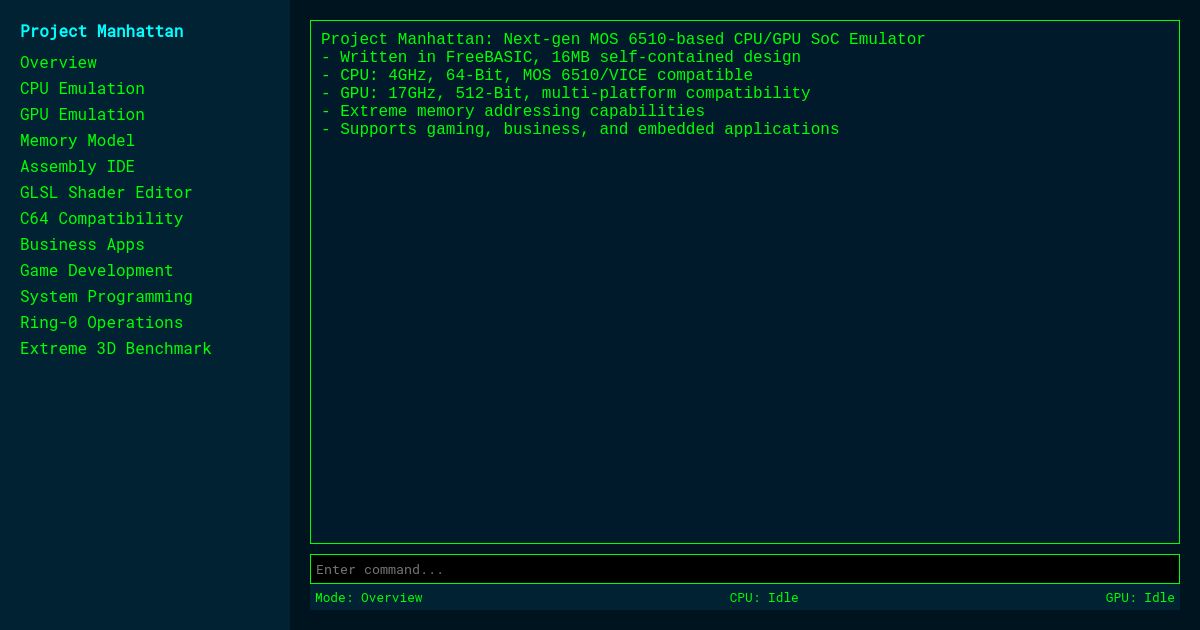Click the CPU: Idle status indicator
Viewport: 1200px width, 630px height.
click(x=763, y=597)
